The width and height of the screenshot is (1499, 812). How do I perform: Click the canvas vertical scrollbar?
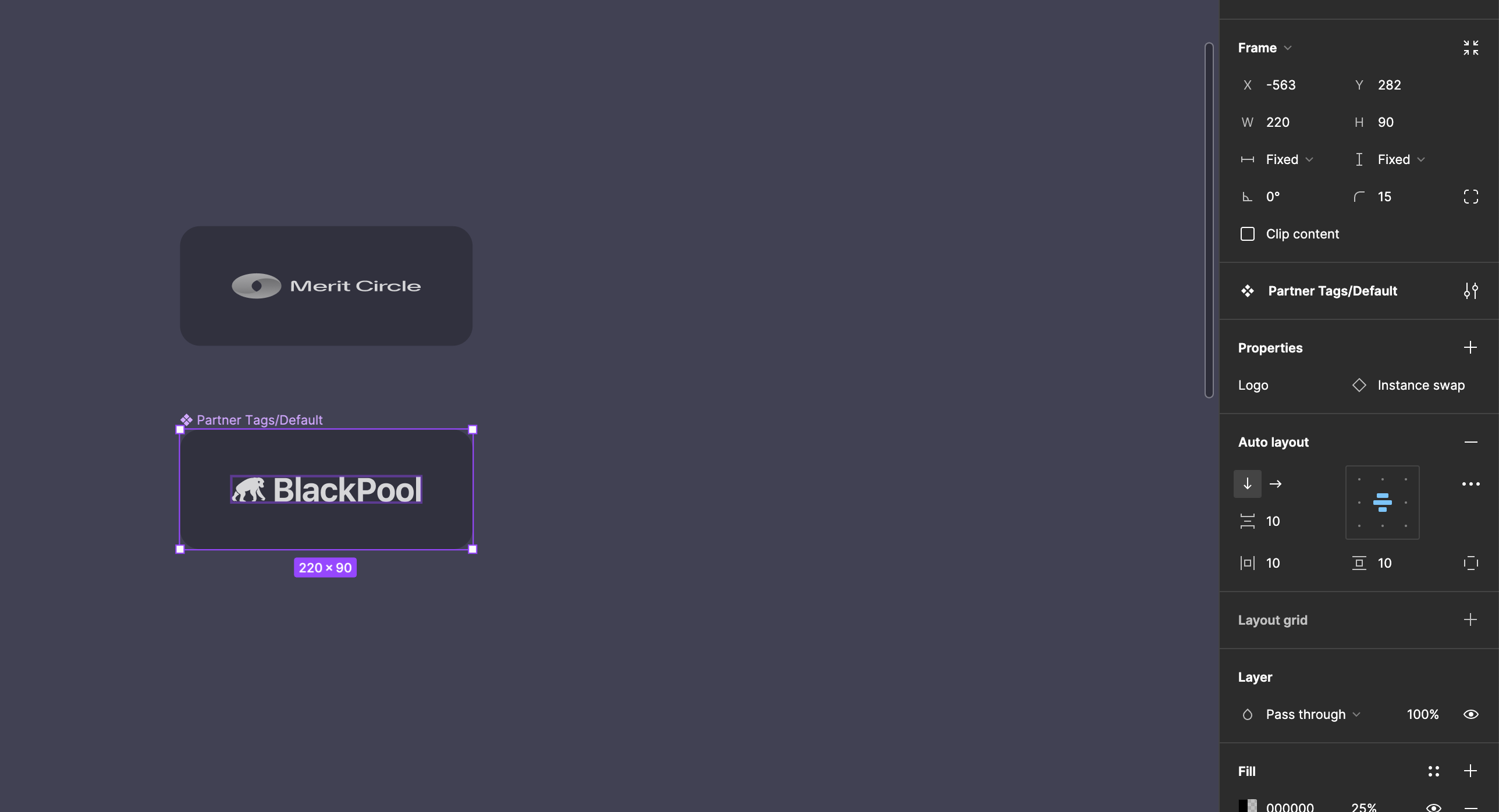(1209, 220)
